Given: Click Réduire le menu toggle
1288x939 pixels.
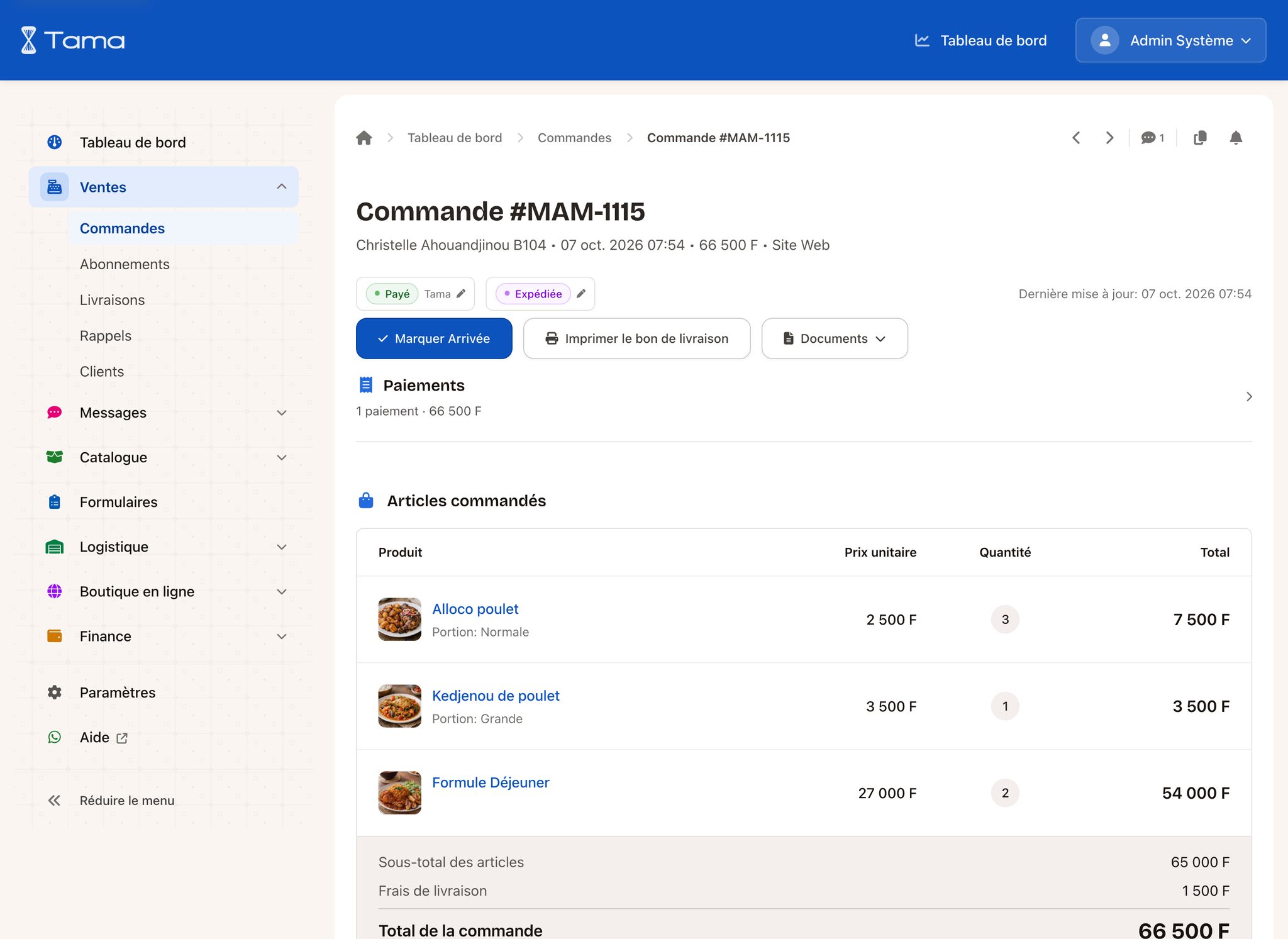Looking at the screenshot, I should click(112, 801).
